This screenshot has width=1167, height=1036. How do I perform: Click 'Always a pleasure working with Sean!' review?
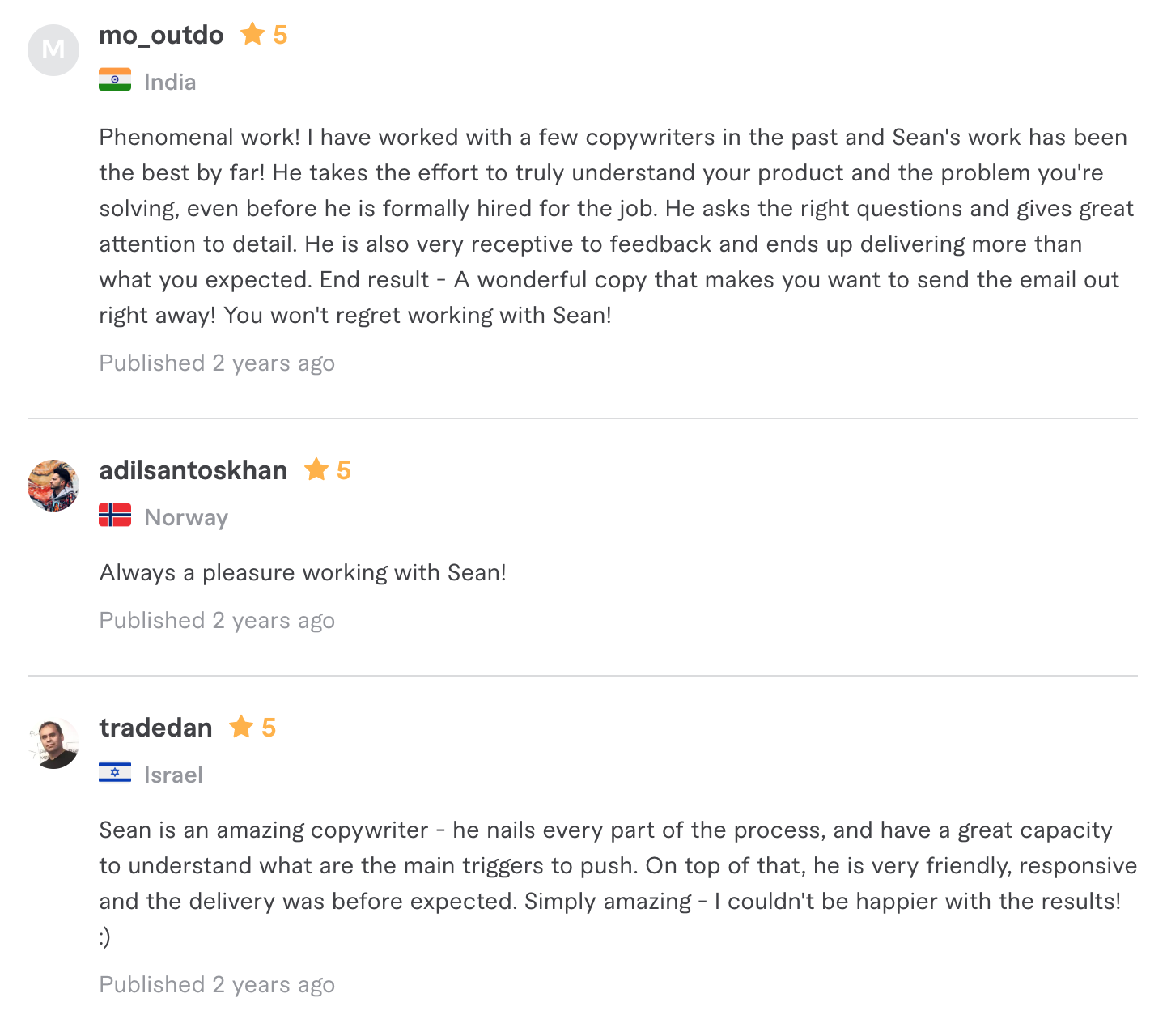[303, 572]
